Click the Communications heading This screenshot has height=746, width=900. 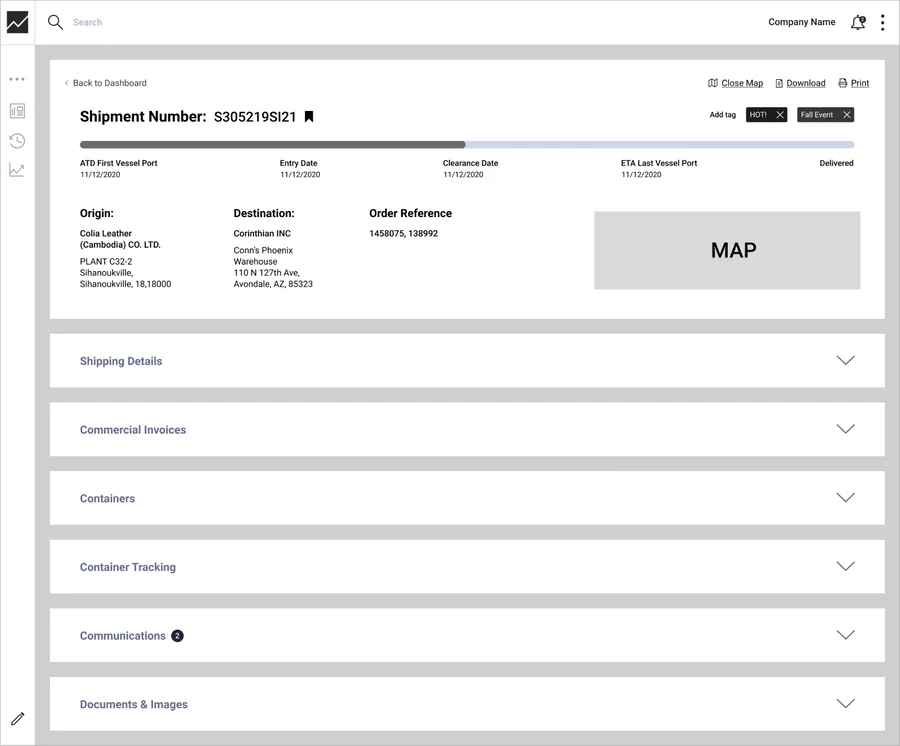tap(122, 636)
